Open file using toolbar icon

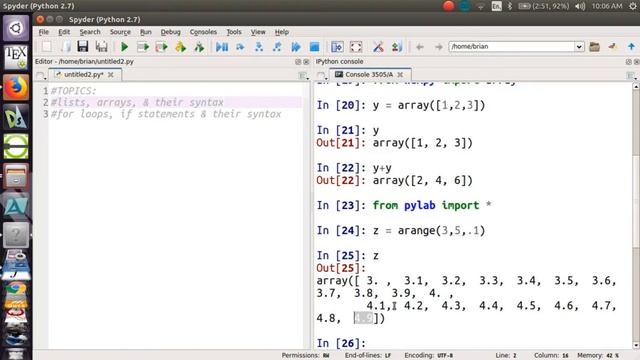click(65, 47)
